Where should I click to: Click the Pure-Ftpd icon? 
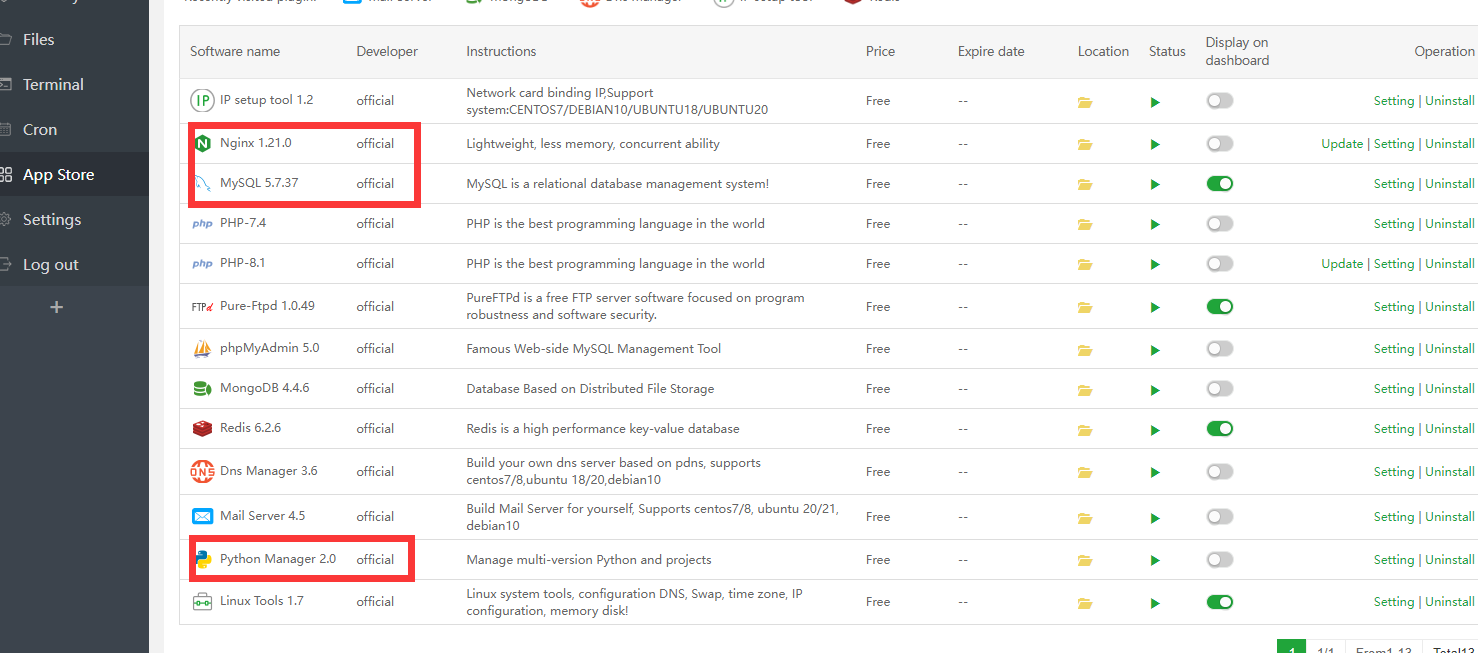tap(202, 306)
